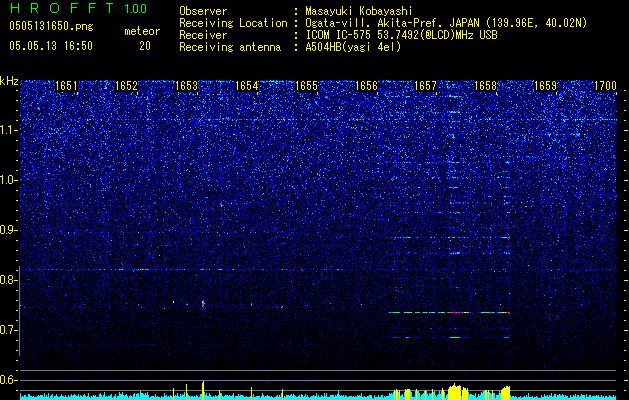Click the HROFFT 1.0.0 title text
629x400 pixels.
pyautogui.click(x=79, y=8)
